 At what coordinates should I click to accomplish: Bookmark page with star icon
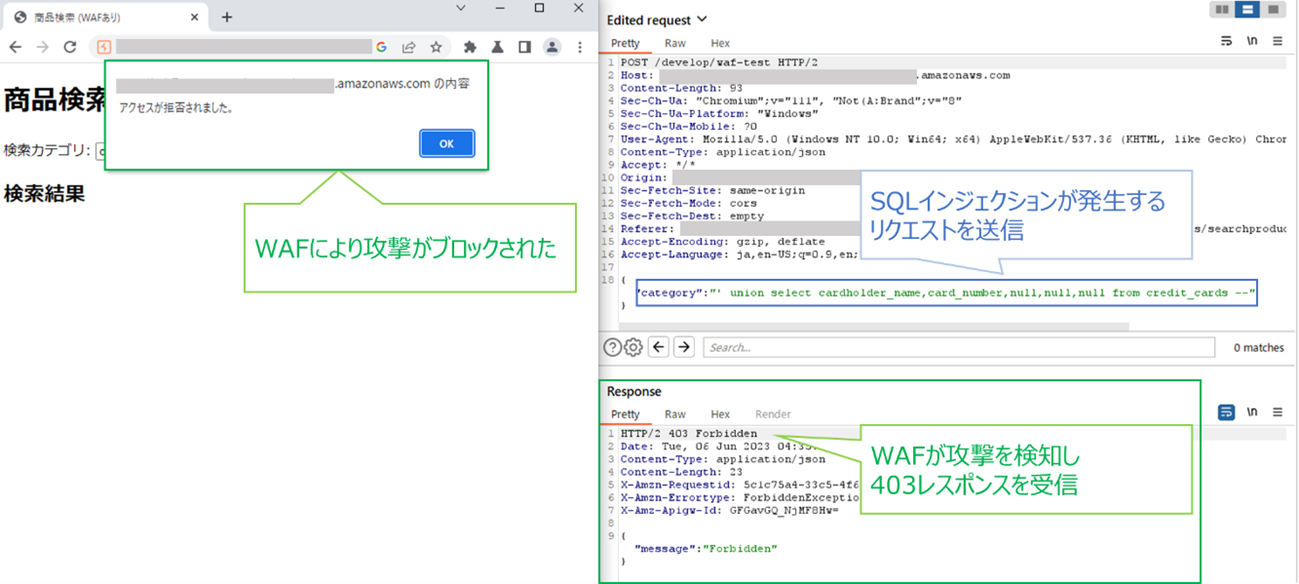(x=436, y=47)
